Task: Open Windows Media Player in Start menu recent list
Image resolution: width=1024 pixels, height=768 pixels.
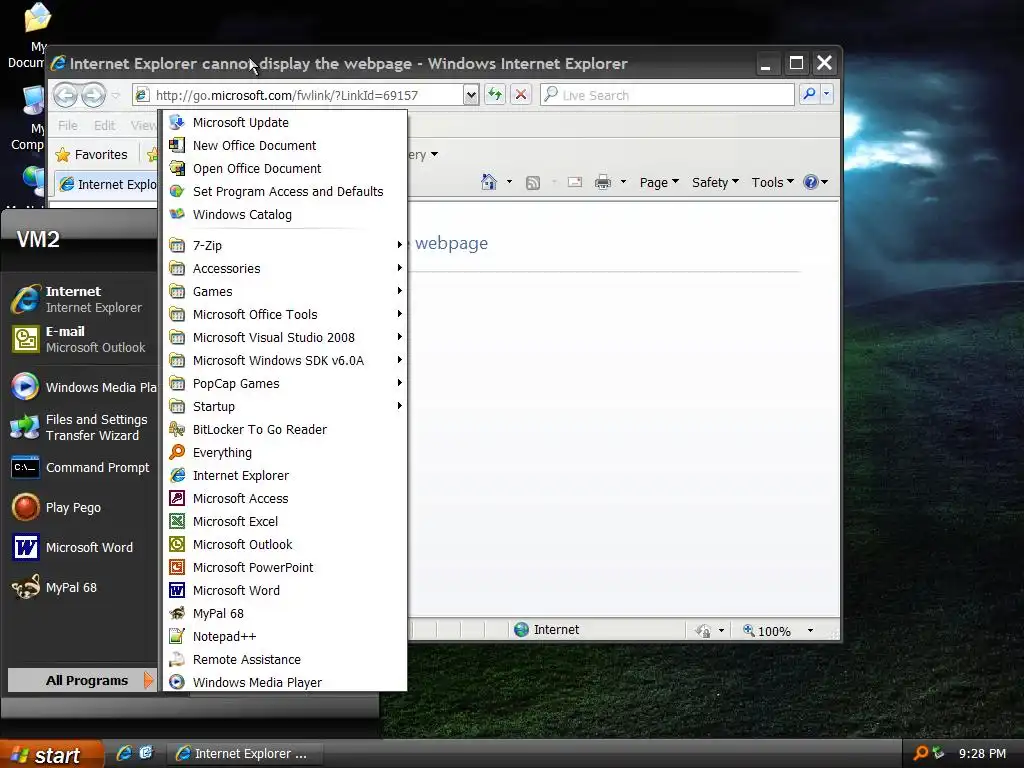Action: 82,387
